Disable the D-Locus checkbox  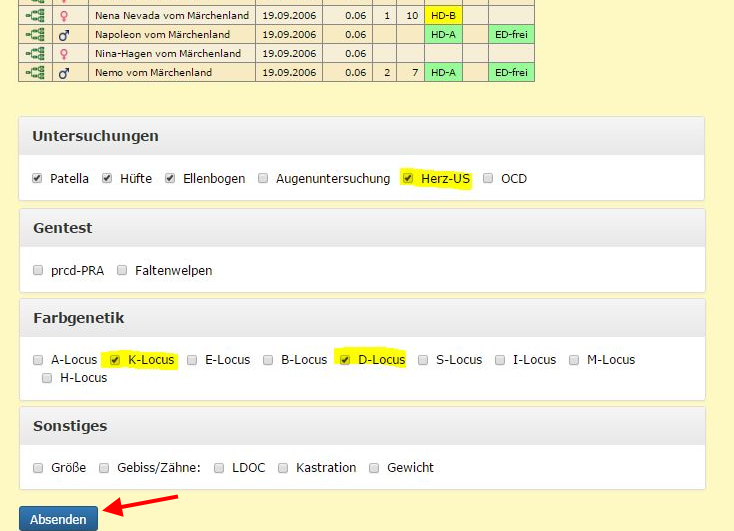[345, 360]
